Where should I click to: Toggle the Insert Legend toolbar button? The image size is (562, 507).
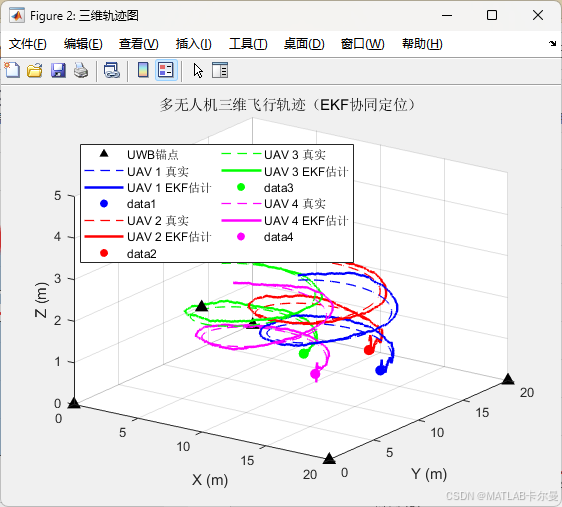click(x=166, y=70)
